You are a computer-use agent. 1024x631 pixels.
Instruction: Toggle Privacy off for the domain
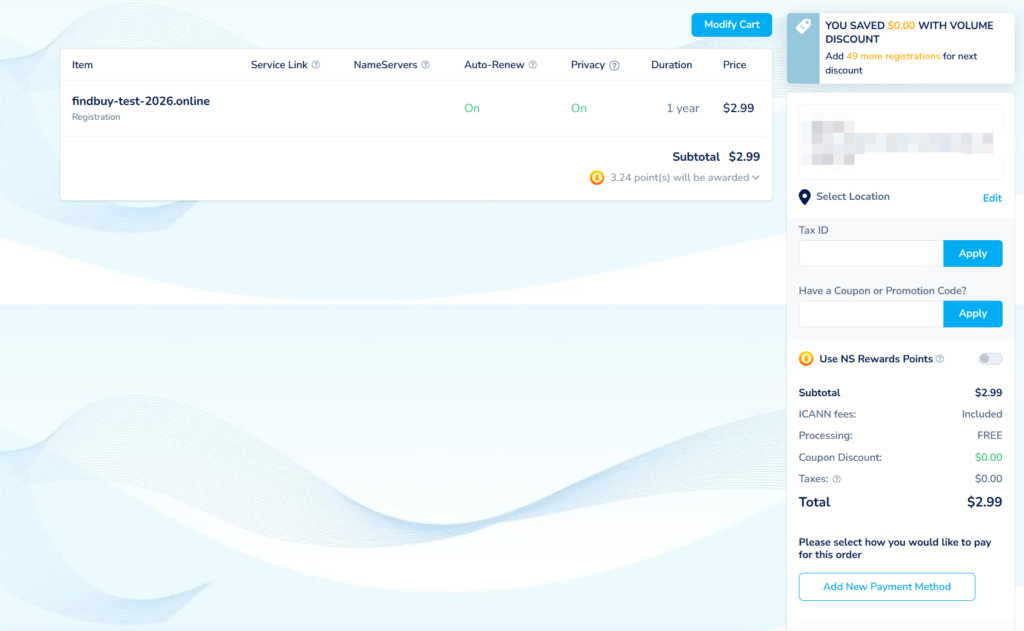pyautogui.click(x=578, y=107)
